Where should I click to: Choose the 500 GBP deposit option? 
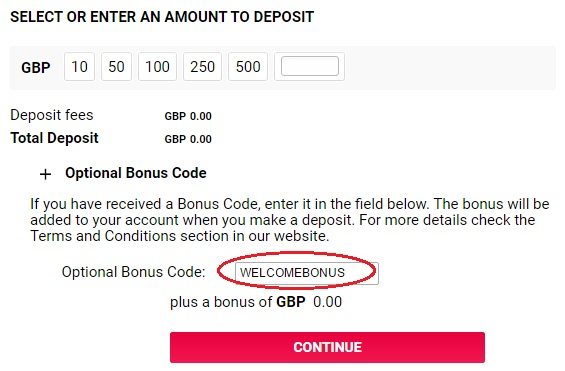coord(248,67)
